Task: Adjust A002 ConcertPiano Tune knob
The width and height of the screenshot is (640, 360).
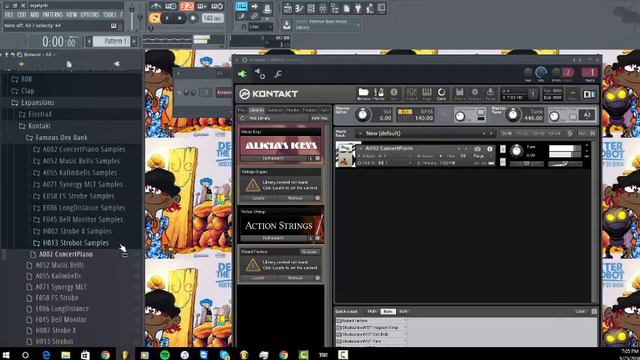Action: 516,151
